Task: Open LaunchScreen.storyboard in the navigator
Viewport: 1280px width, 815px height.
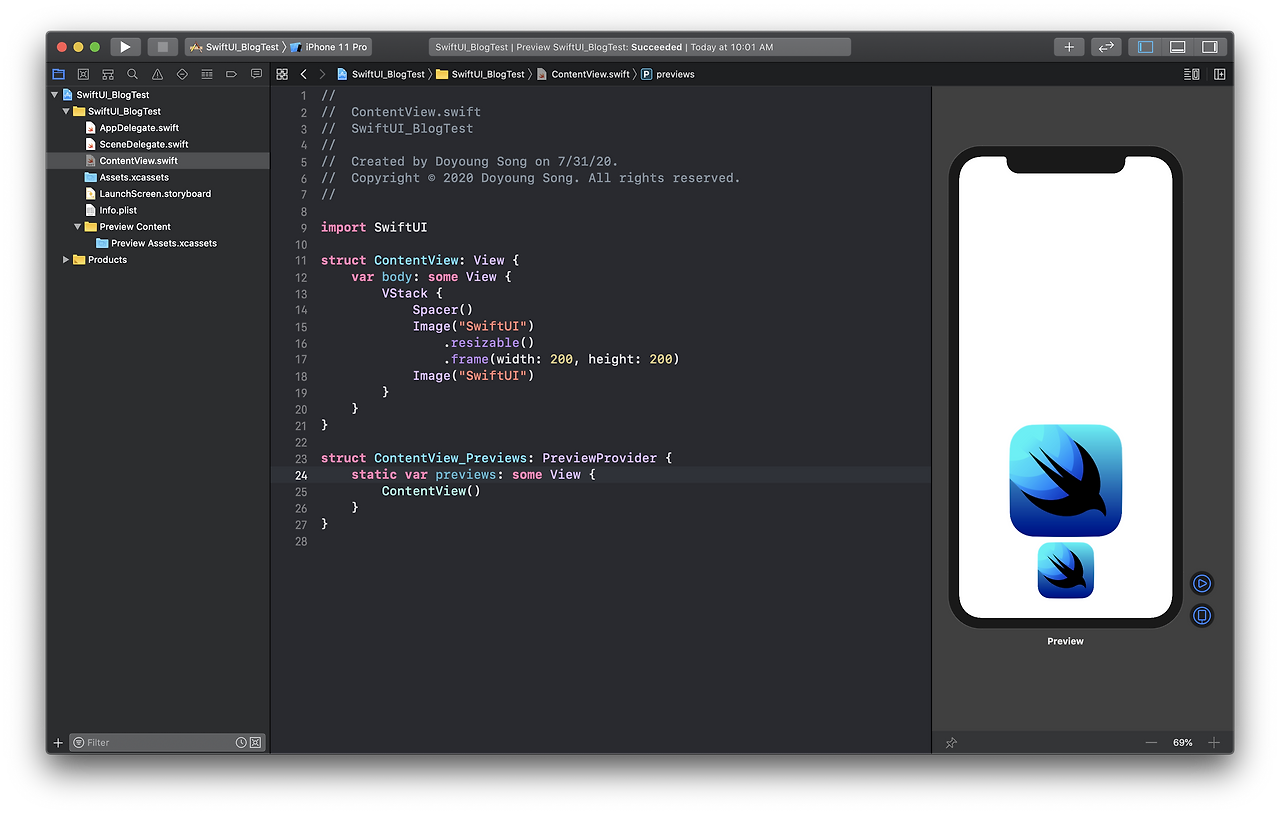Action: tap(155, 194)
